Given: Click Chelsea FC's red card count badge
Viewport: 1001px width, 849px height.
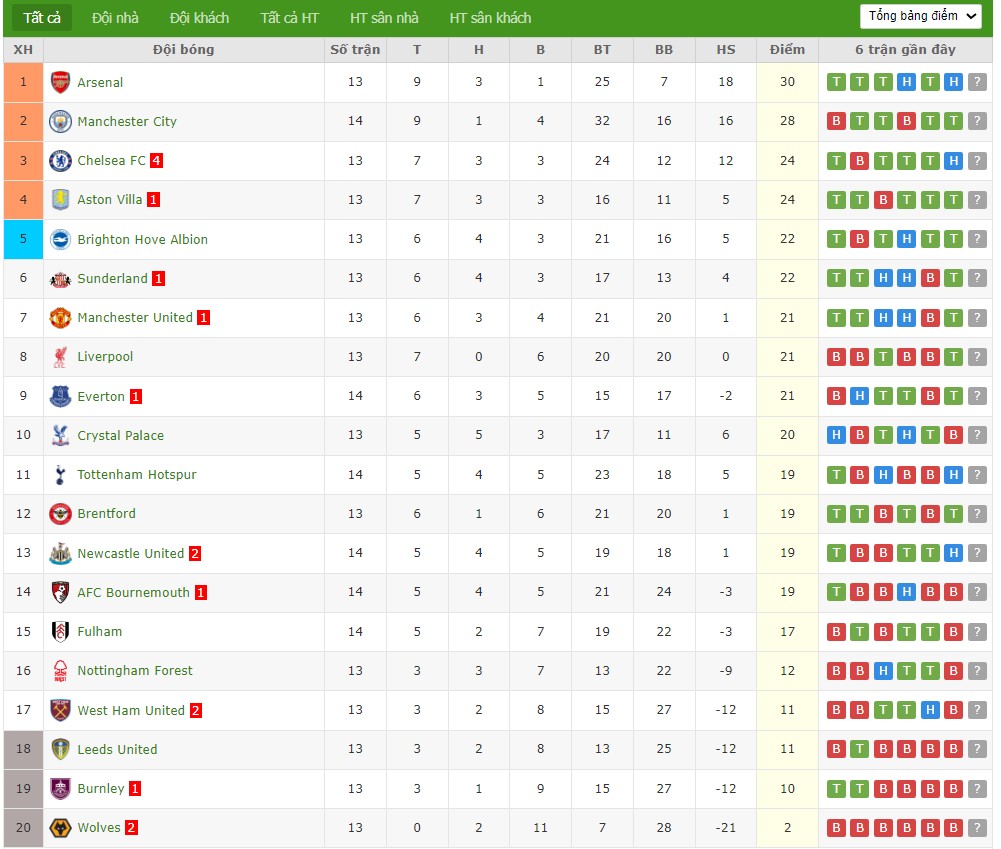Looking at the screenshot, I should click(x=156, y=161).
